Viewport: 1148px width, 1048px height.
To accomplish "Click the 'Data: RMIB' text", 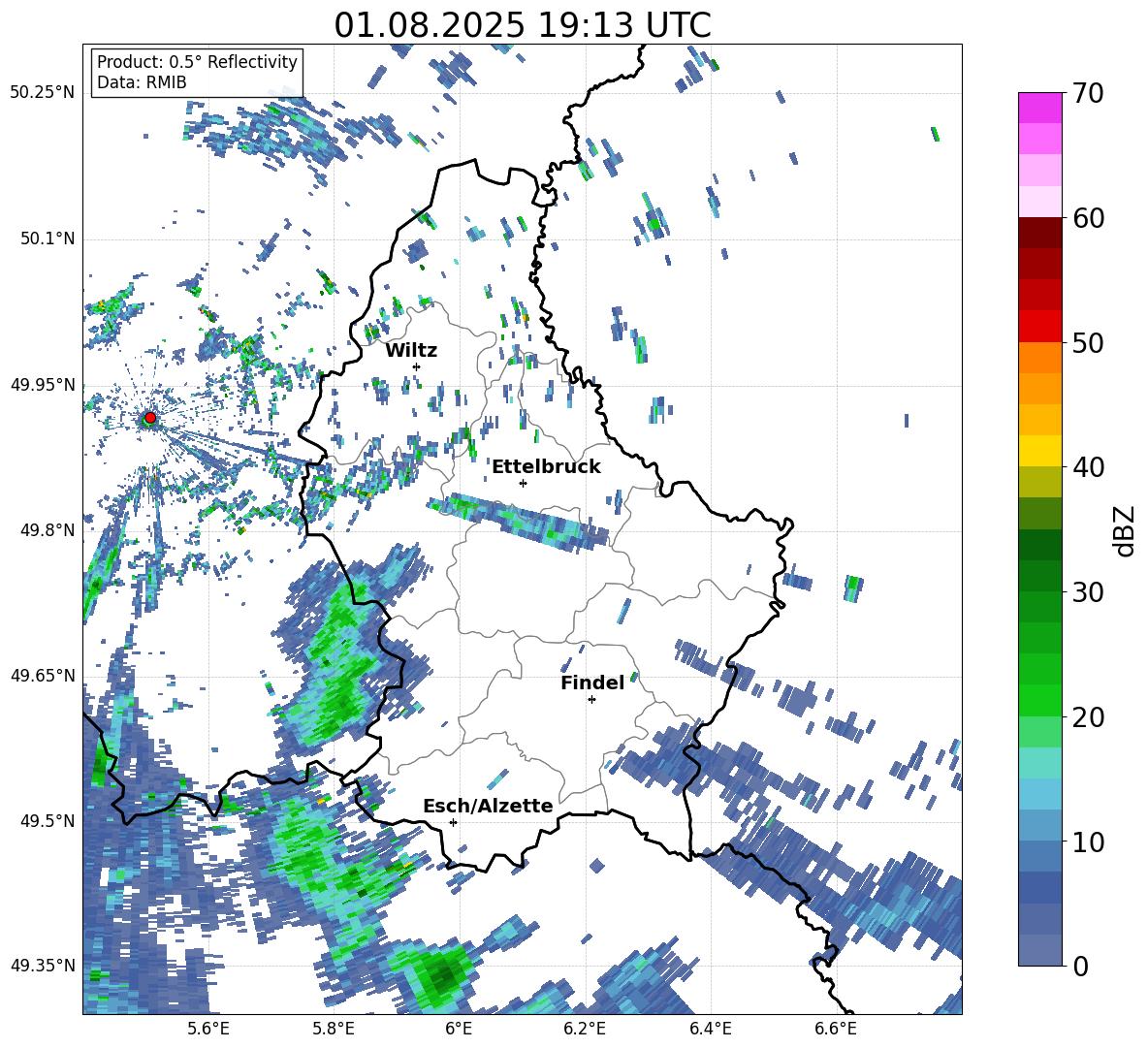I will coord(142,82).
